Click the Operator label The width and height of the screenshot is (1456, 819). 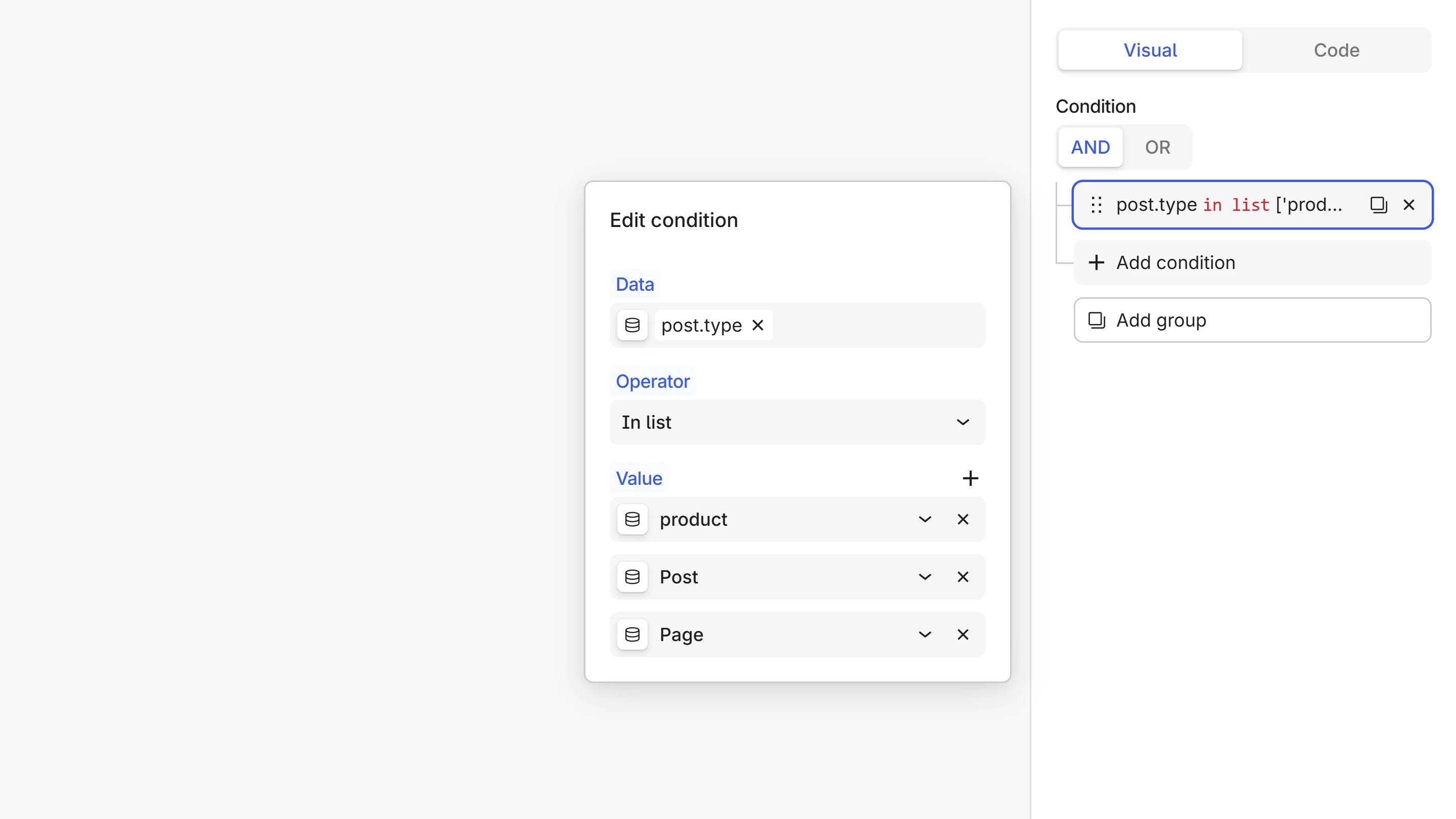(653, 382)
